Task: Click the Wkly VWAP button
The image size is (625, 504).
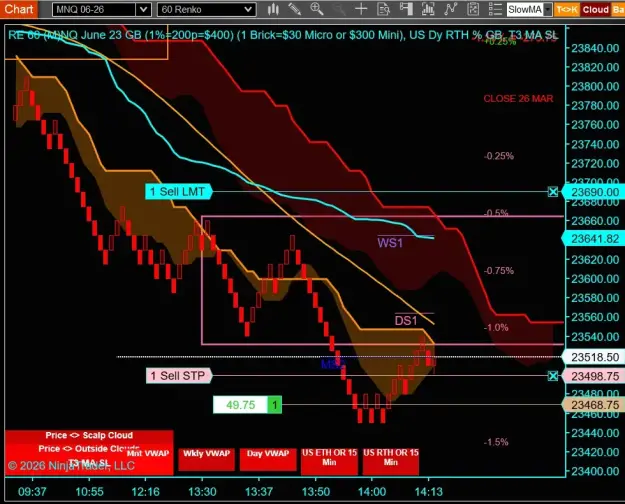Action: pos(206,459)
